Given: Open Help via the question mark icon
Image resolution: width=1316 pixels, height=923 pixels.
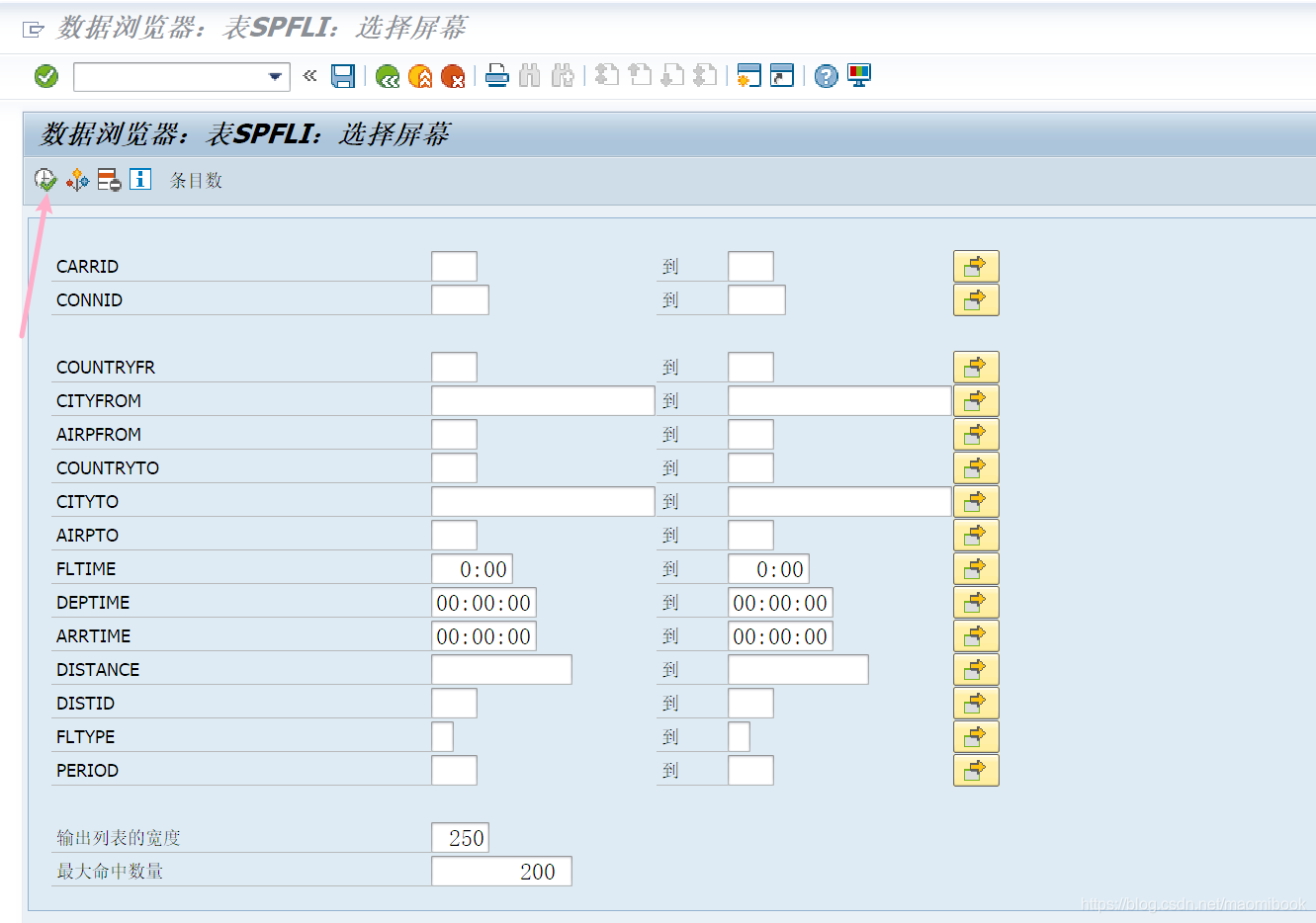Looking at the screenshot, I should coord(825,76).
